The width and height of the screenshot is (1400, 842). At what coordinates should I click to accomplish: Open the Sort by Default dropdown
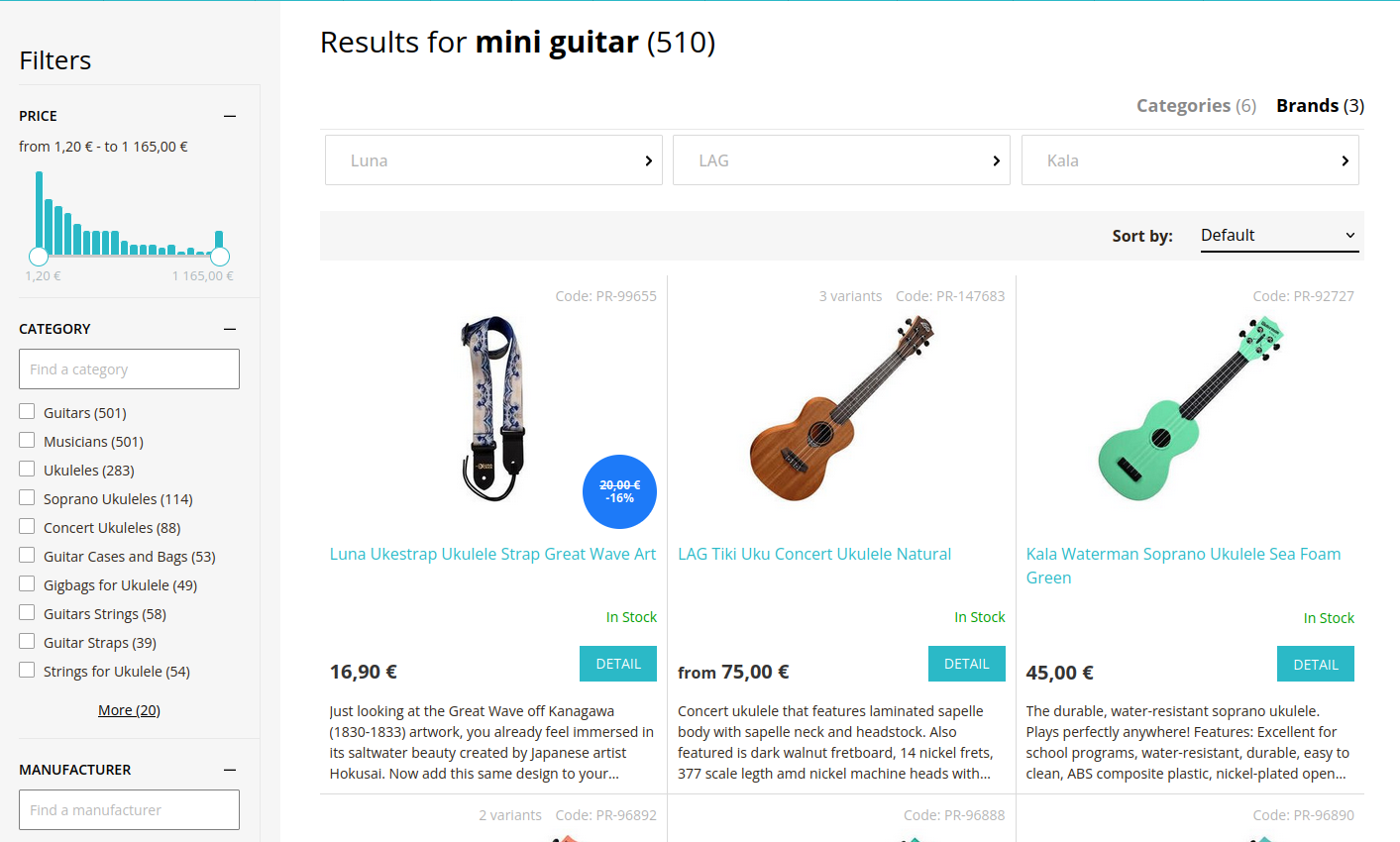(1278, 236)
